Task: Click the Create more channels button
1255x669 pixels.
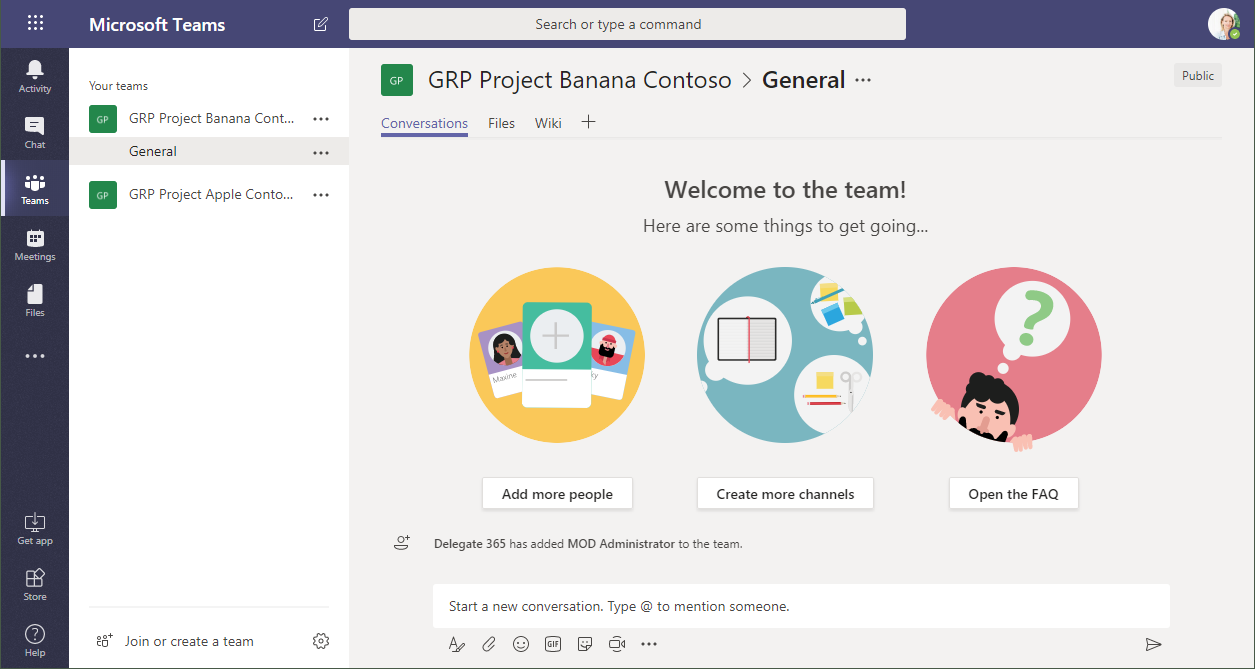Action: point(785,494)
